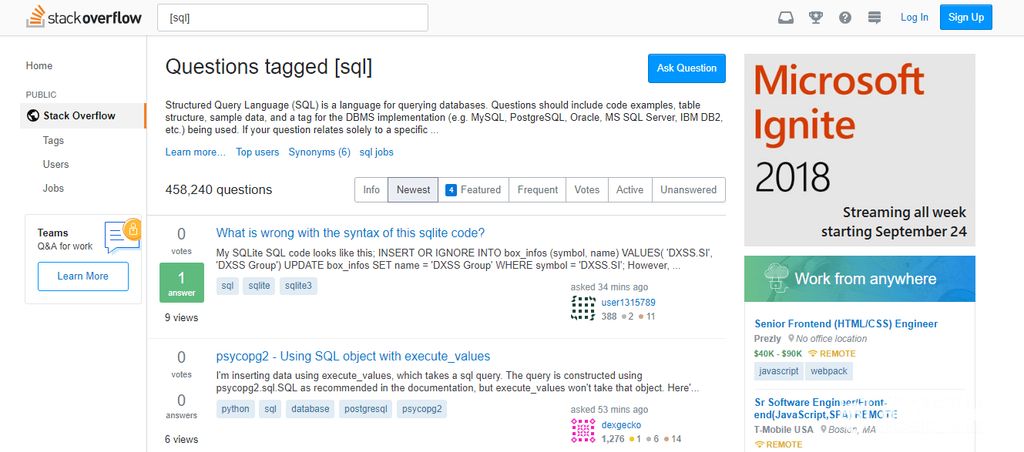This screenshot has height=452, width=1024.
Task: Open Senior Frontend (HTML/CSS) Engineer job
Action: pos(846,324)
